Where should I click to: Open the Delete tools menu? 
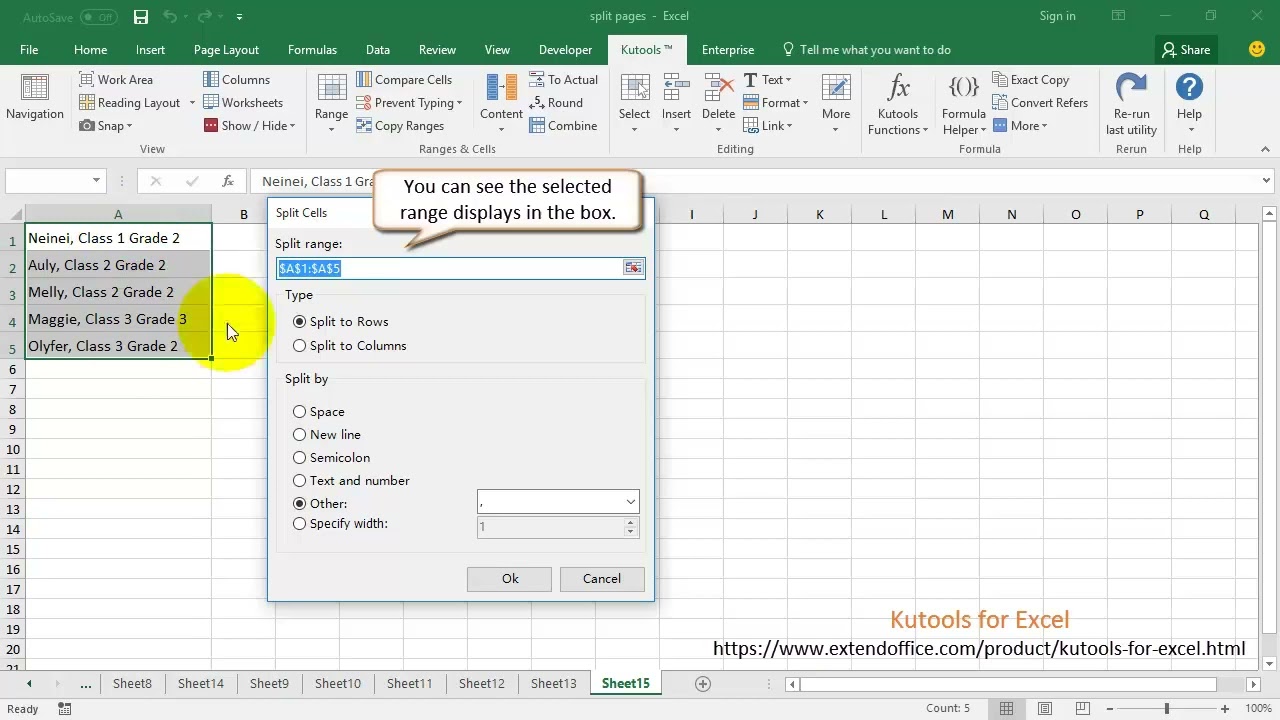[718, 102]
